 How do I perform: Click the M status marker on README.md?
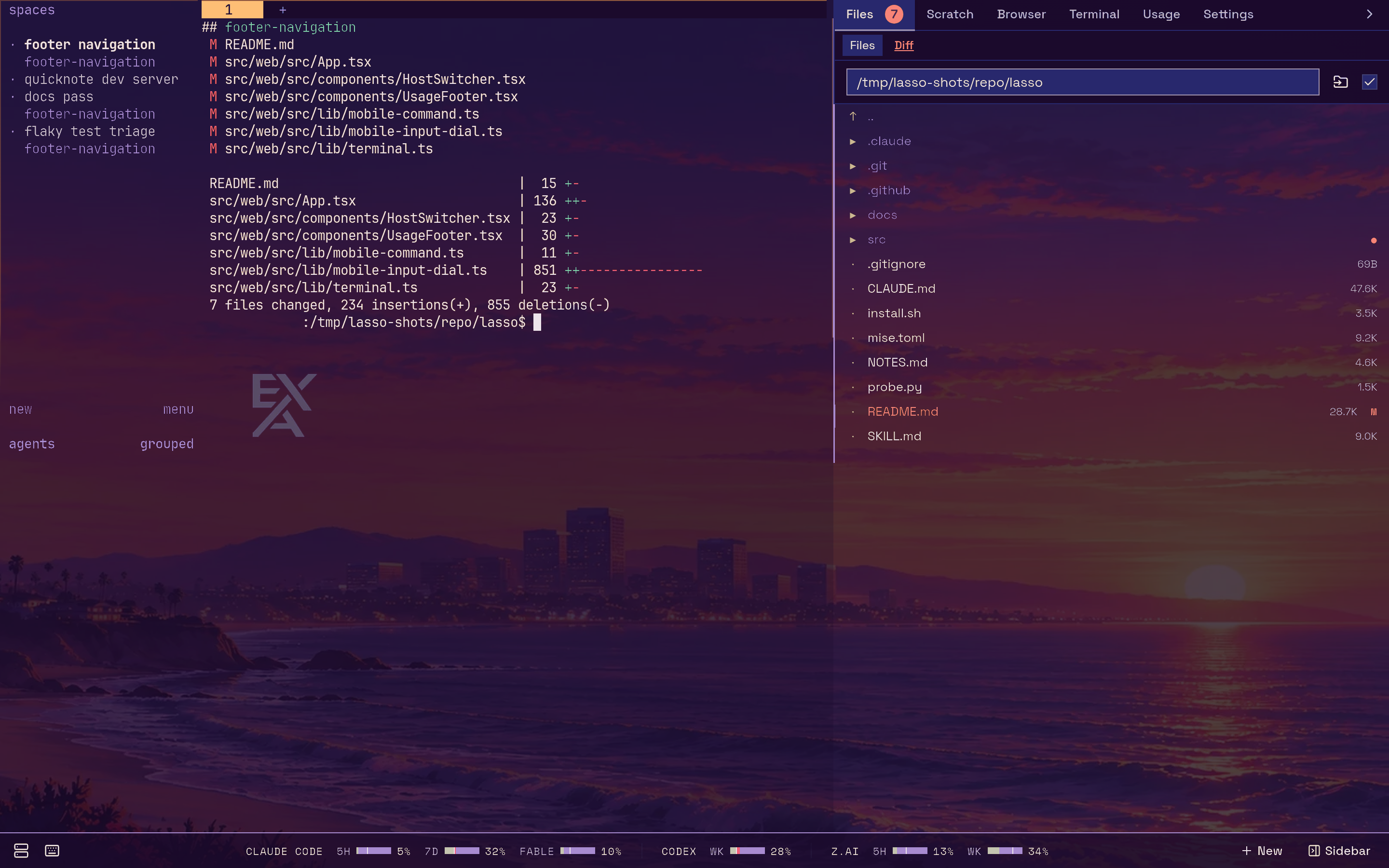1374,412
